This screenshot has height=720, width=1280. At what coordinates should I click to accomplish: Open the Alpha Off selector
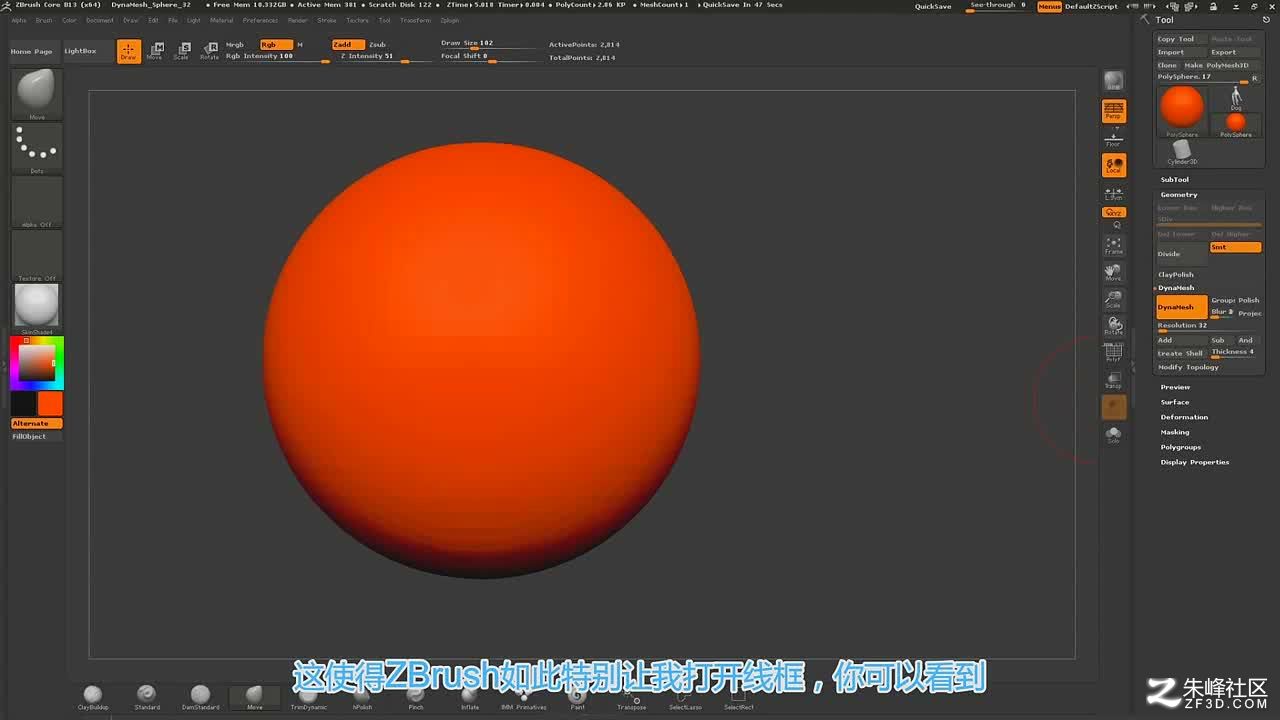coord(37,202)
